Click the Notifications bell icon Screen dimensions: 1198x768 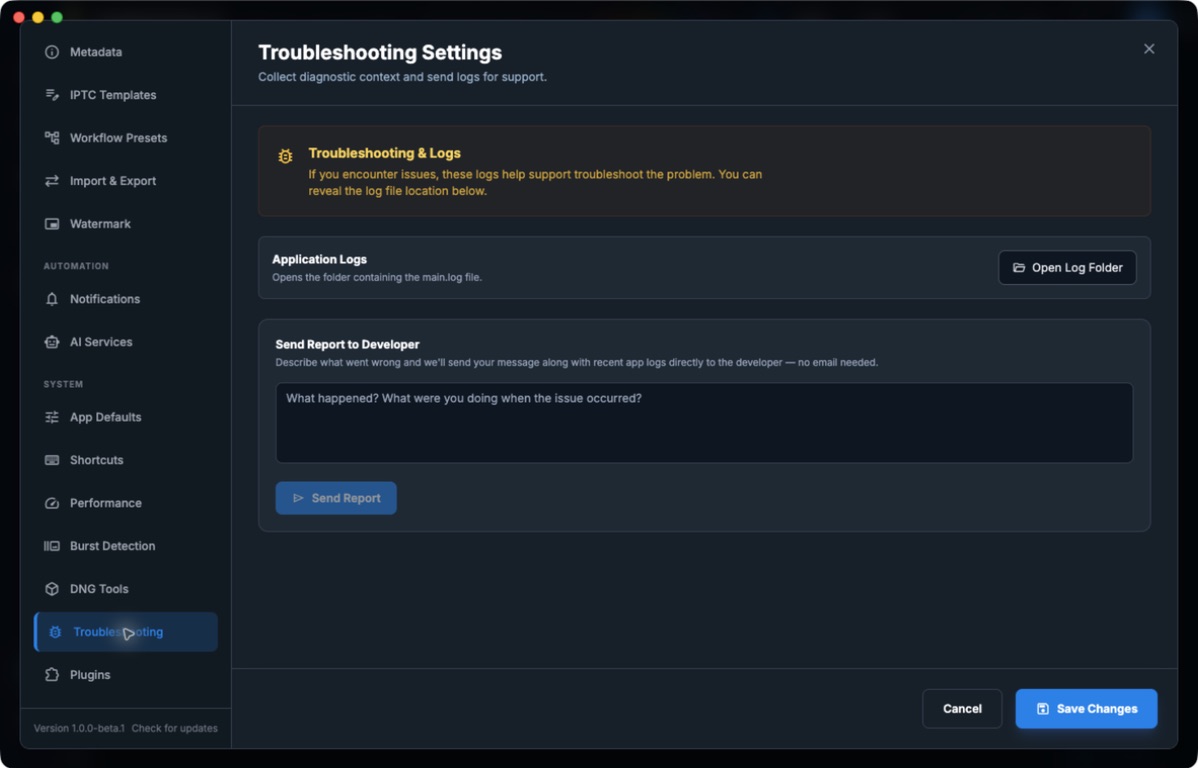(x=52, y=299)
